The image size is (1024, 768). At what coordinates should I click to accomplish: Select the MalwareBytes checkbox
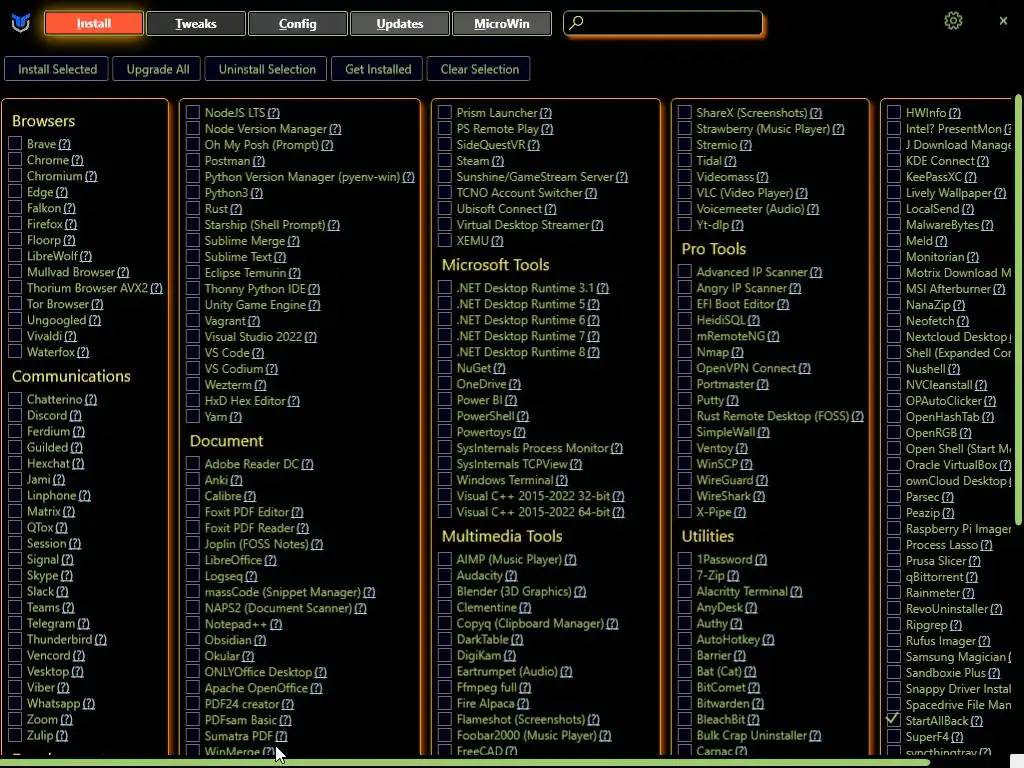[893, 225]
